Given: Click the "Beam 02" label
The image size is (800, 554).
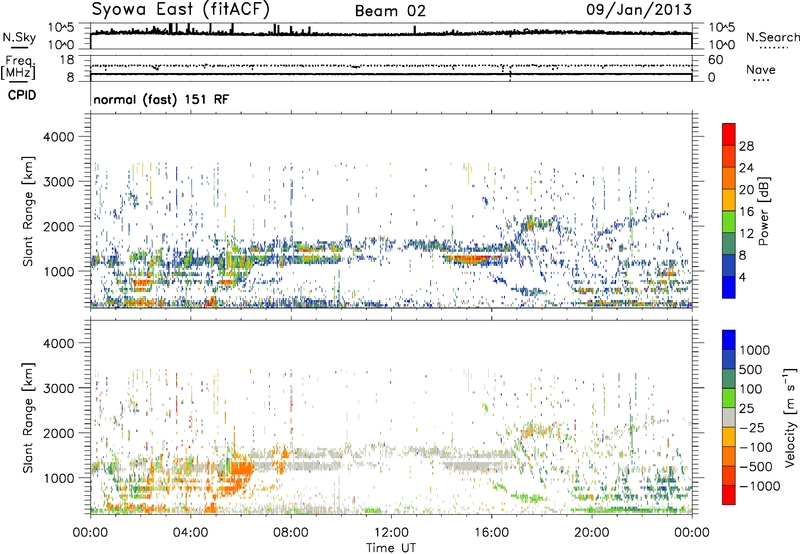Looking at the screenshot, I should click(x=390, y=11).
